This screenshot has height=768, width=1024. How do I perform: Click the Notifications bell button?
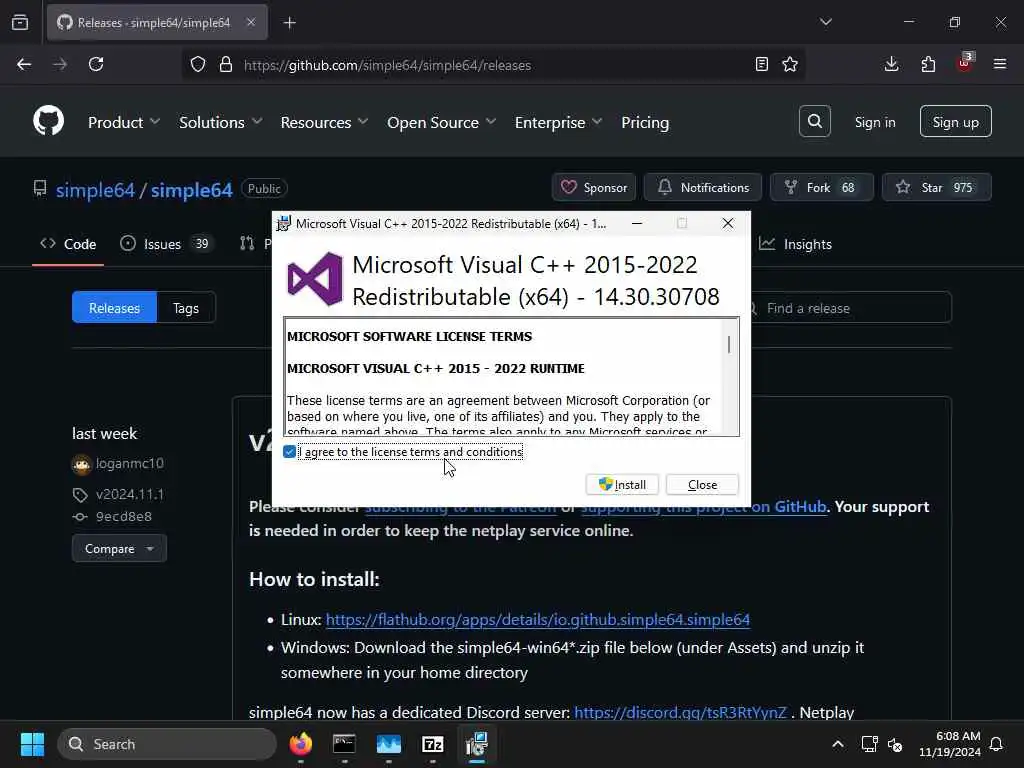tap(703, 187)
